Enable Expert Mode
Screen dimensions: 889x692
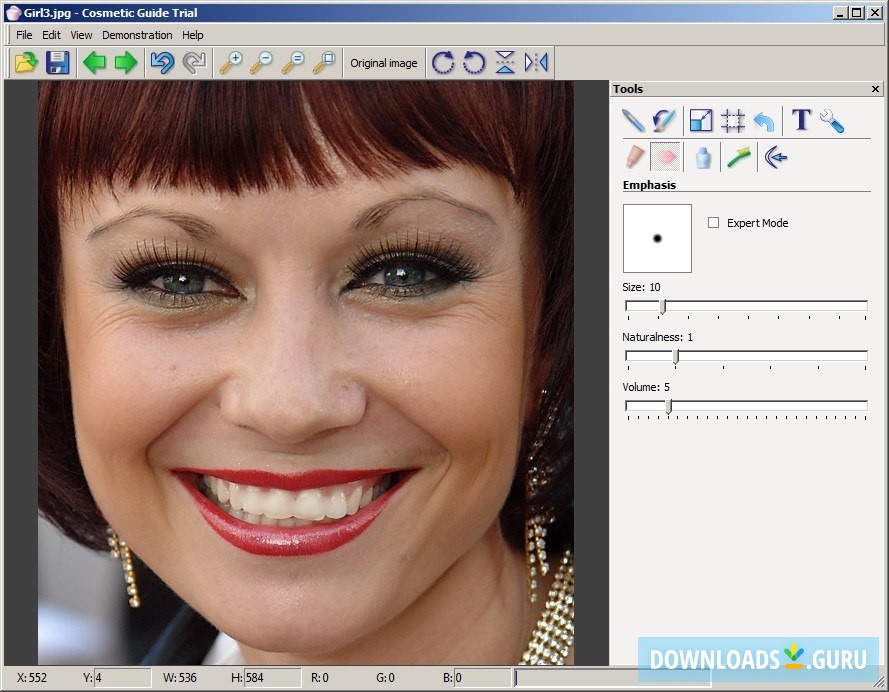tap(714, 223)
